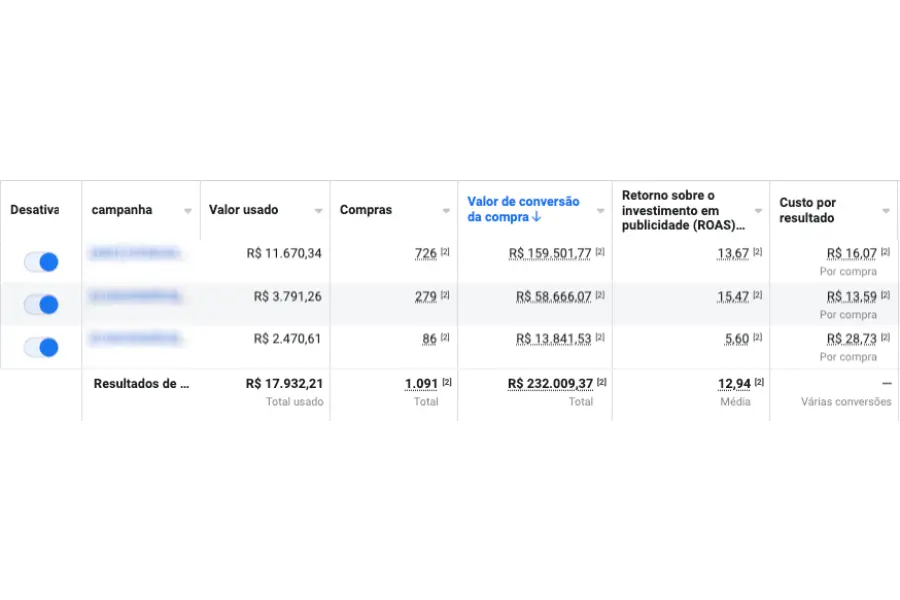Click footnote [2] icon beside 726 purchases
Viewport: 900px width, 600px height.
pos(445,253)
